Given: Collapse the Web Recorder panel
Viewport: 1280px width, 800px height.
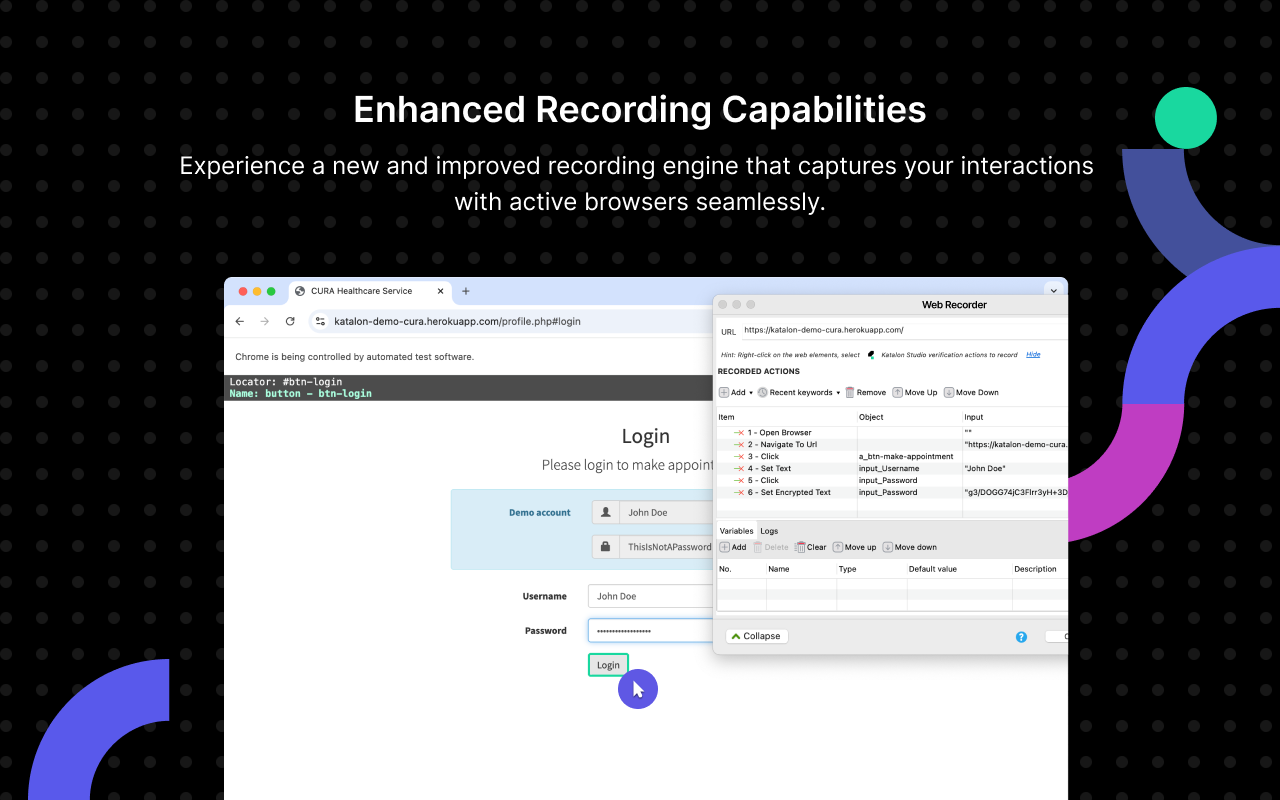Looking at the screenshot, I should 757,635.
